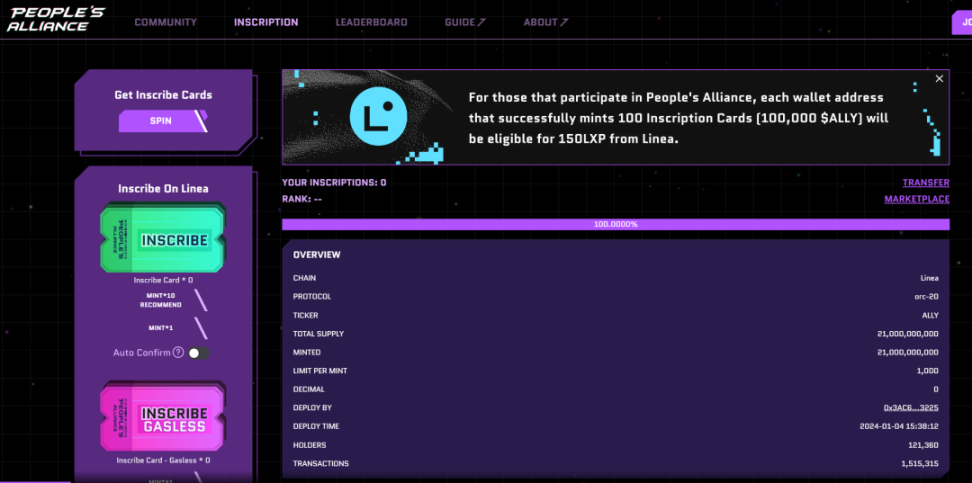This screenshot has width=972, height=483.
Task: Open the Leaderboard page
Action: pos(371,22)
